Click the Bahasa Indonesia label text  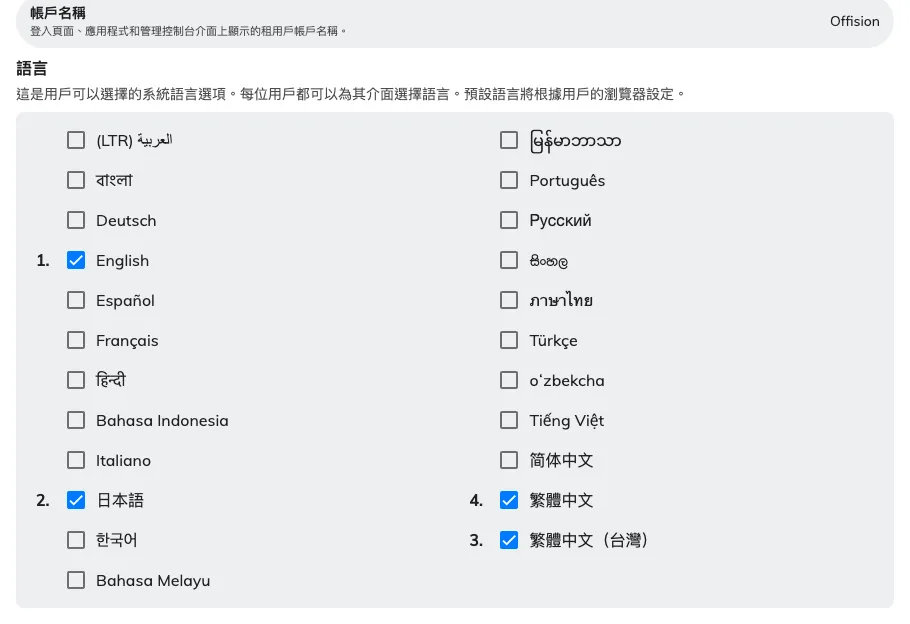162,421
